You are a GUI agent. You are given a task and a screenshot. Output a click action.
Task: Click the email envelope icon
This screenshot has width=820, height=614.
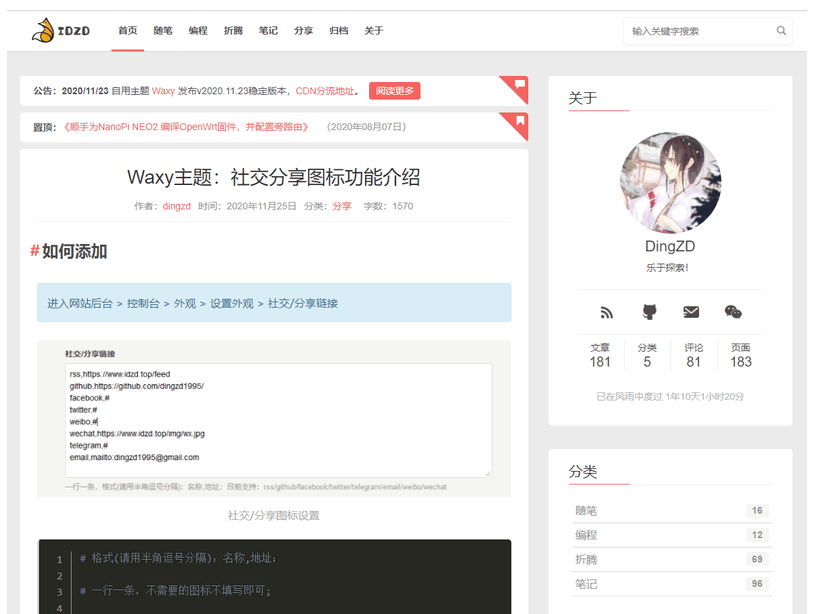[691, 312]
